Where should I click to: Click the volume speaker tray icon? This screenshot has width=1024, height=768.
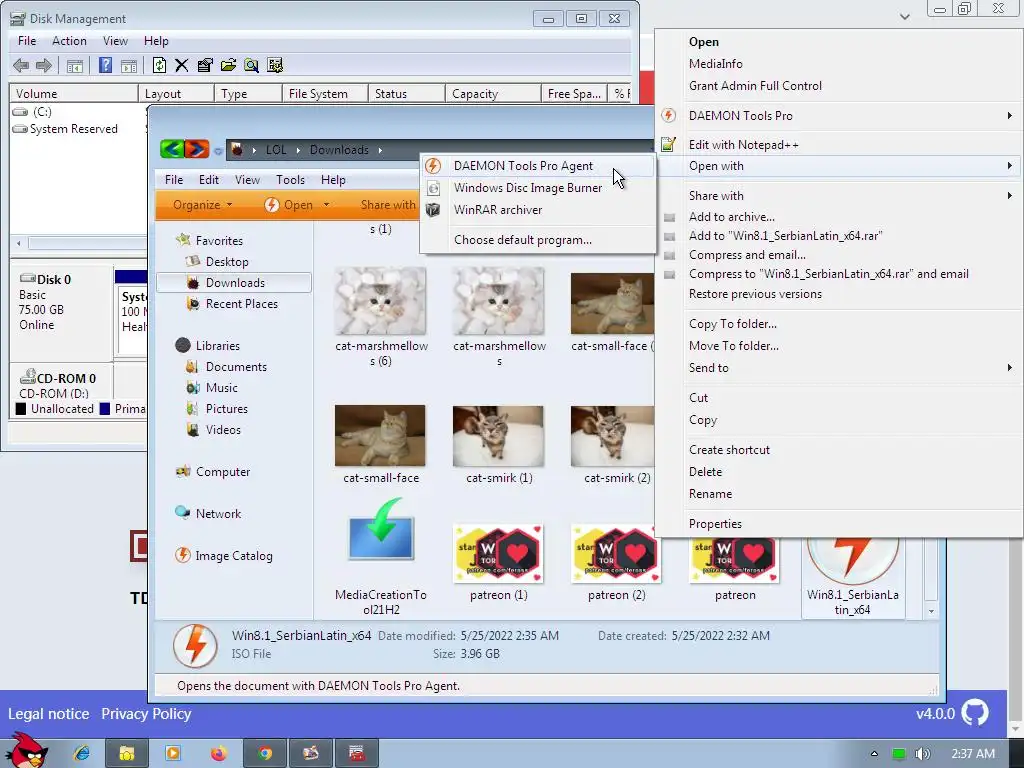click(x=922, y=754)
